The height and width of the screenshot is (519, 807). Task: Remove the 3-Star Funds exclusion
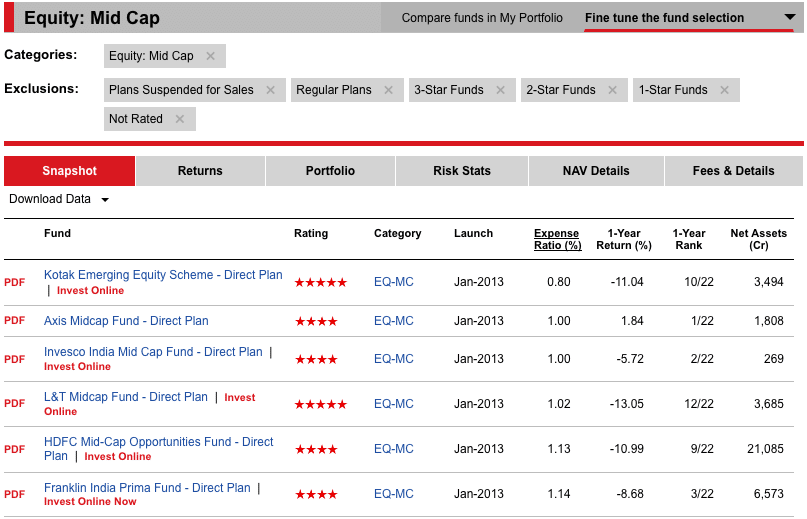click(500, 90)
